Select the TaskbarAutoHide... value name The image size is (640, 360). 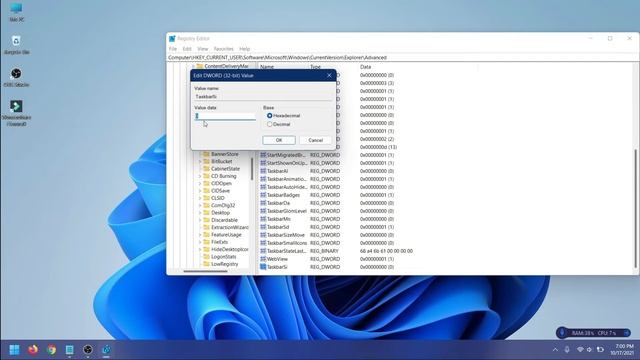coord(287,187)
